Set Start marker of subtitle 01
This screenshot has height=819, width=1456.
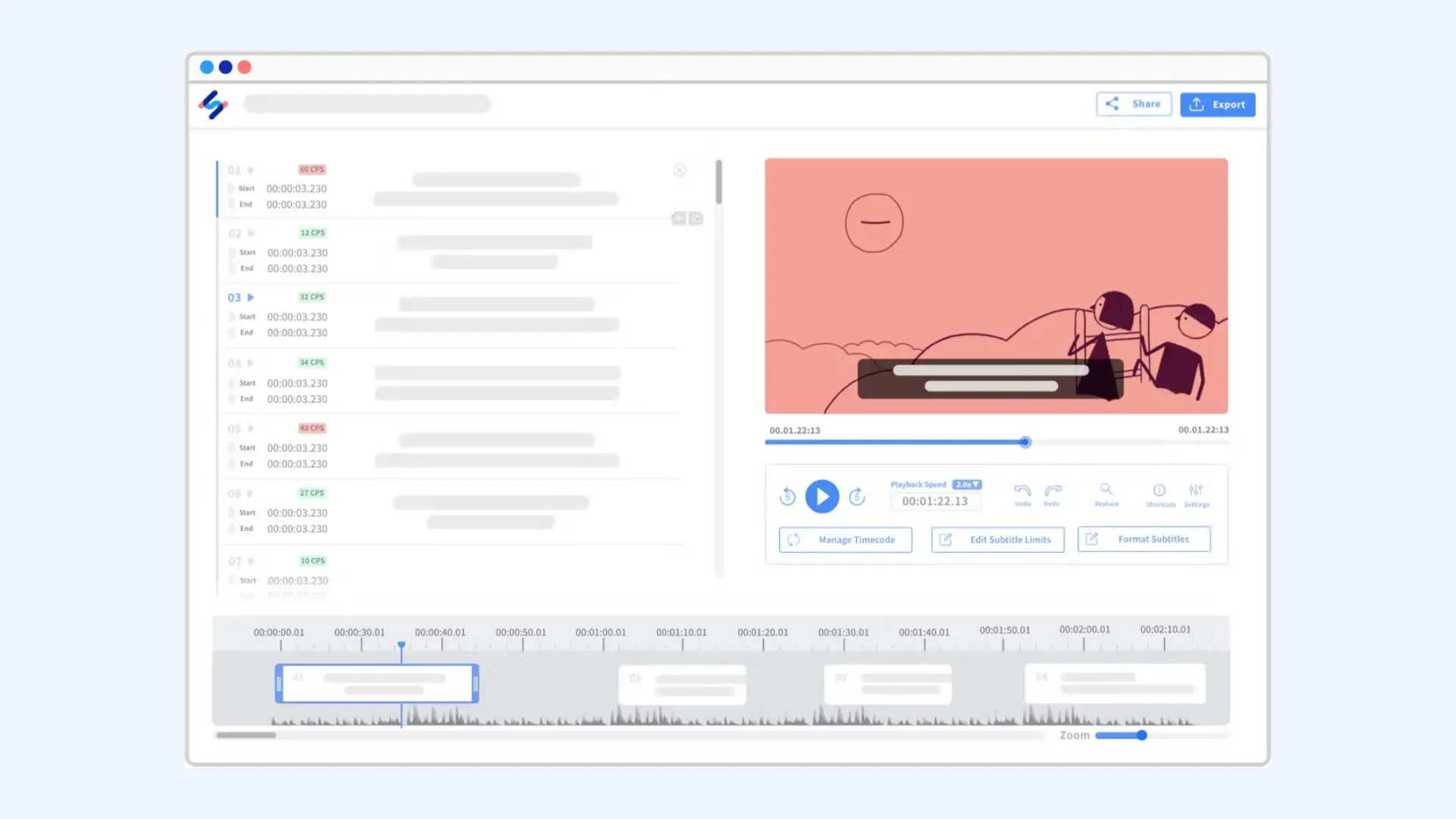[231, 188]
